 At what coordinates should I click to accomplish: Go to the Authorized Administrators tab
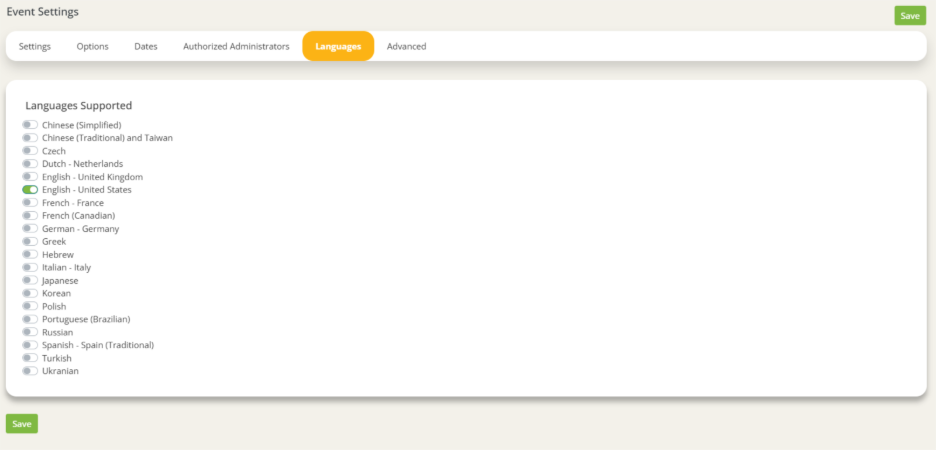click(236, 46)
